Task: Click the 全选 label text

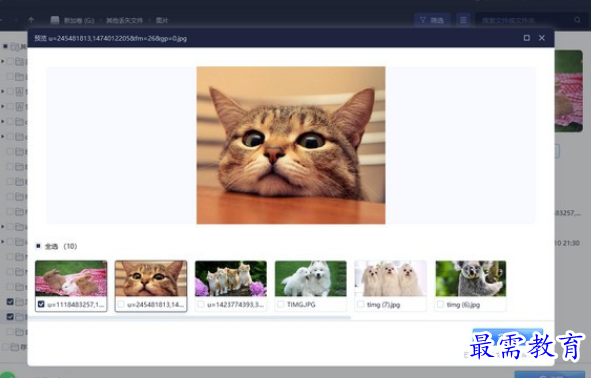Action: point(51,246)
